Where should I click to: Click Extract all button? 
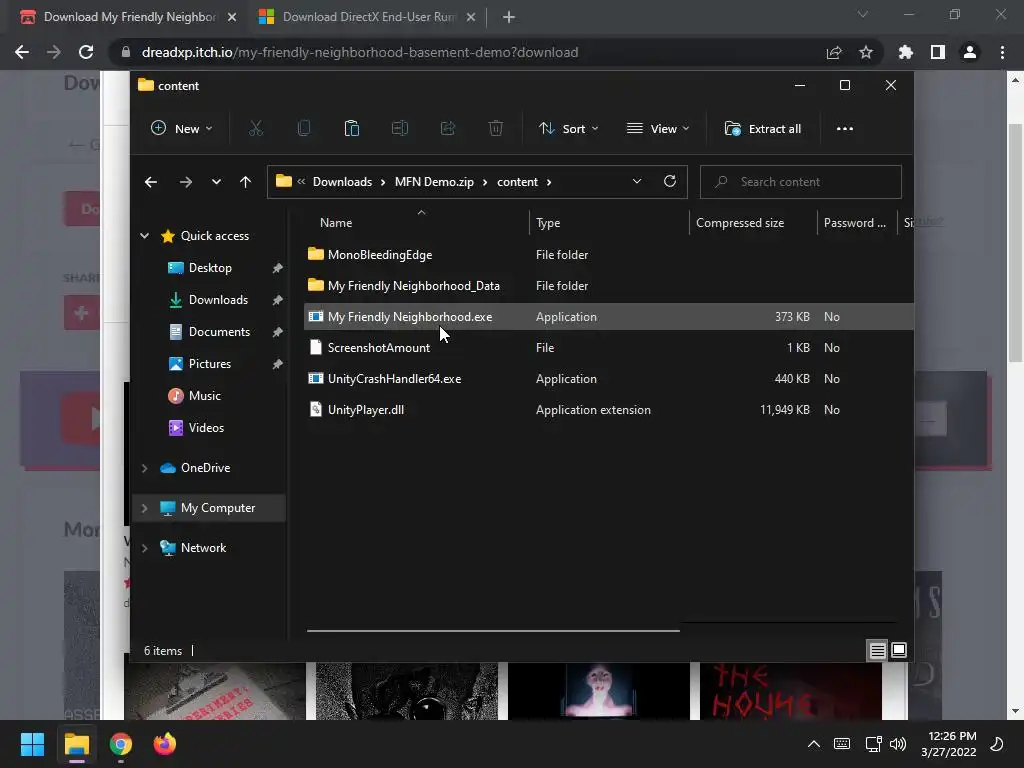coord(762,129)
